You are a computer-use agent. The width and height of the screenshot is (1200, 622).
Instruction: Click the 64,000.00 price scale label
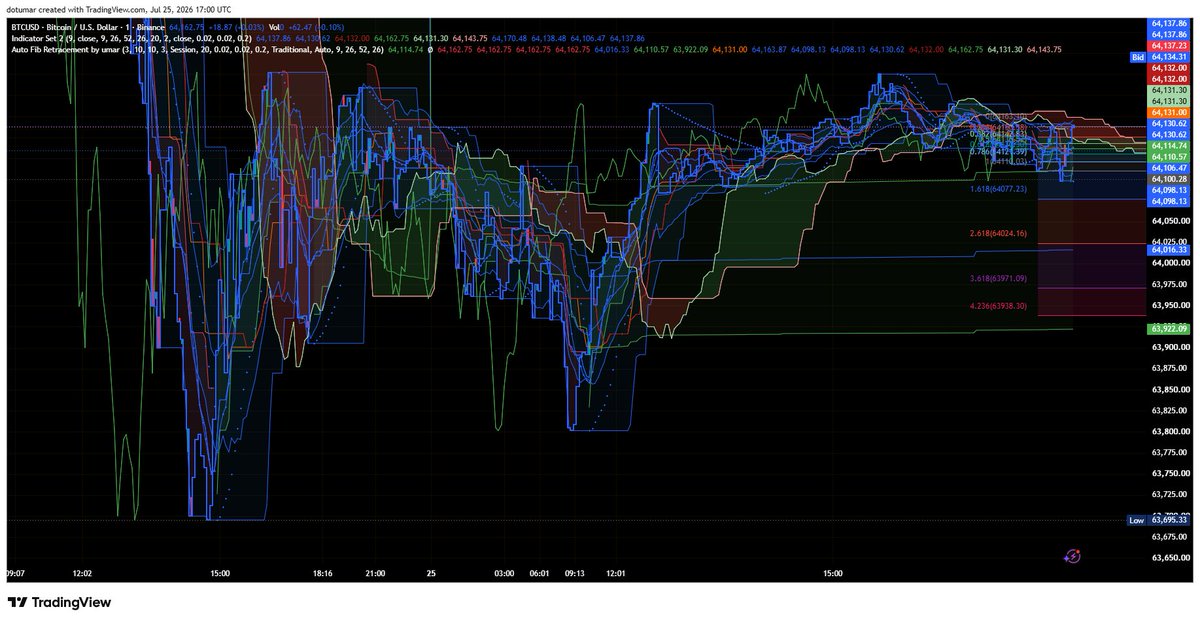coord(1169,263)
